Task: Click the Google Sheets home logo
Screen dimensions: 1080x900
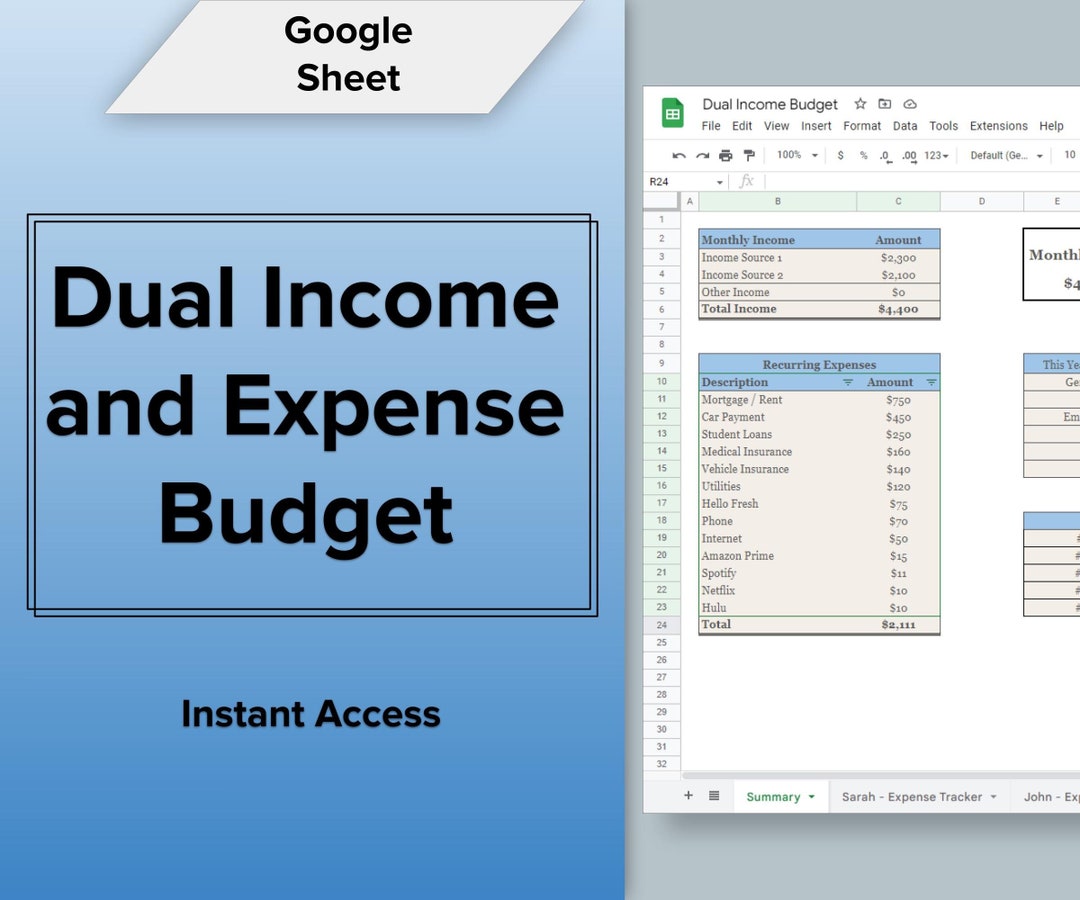Action: tap(675, 110)
